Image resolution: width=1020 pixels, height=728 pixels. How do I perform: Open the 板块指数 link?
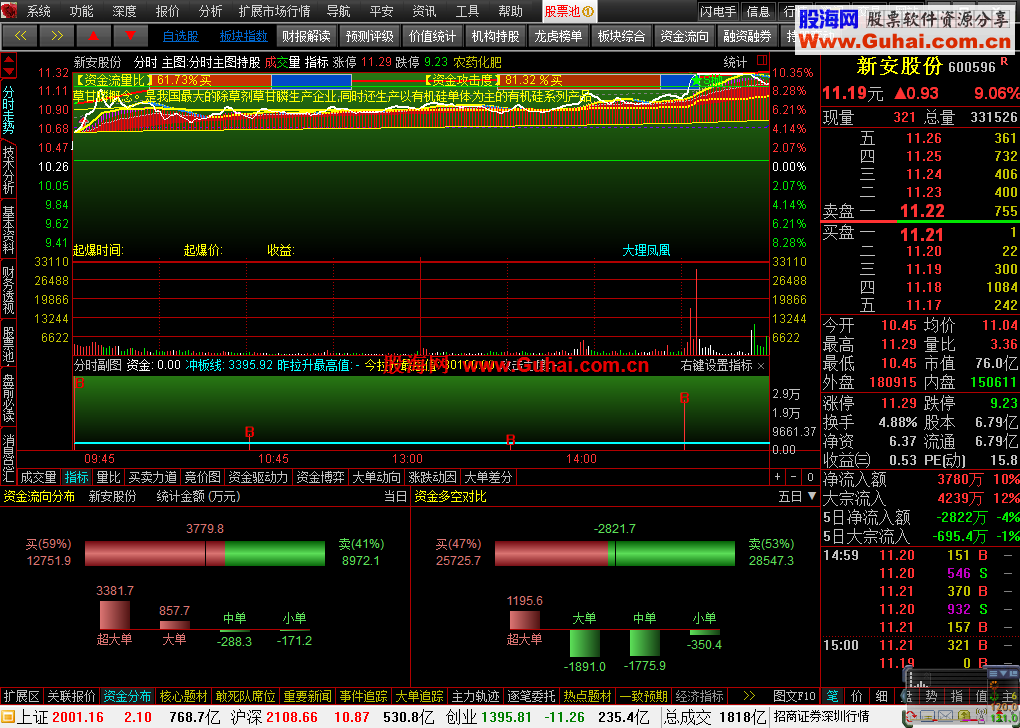click(243, 36)
